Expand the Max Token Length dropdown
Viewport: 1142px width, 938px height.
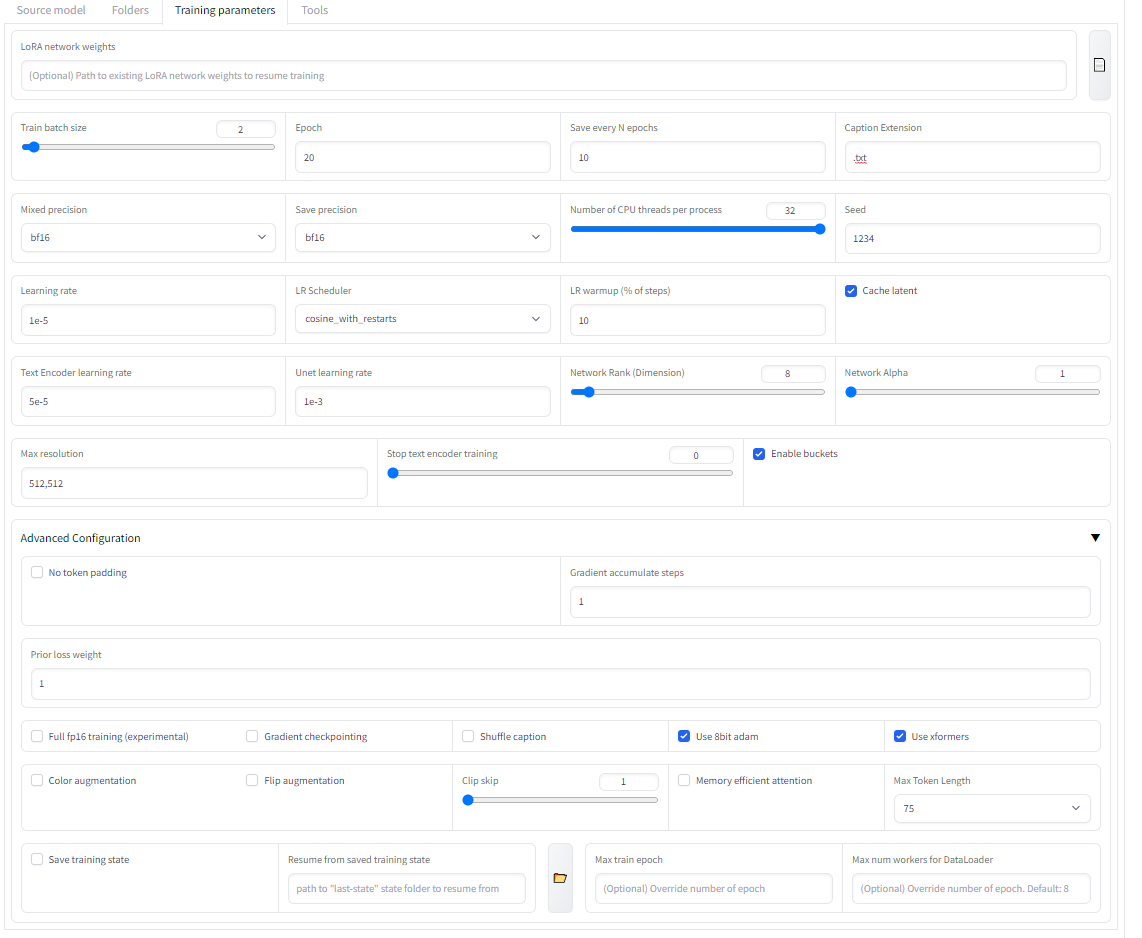(x=991, y=808)
